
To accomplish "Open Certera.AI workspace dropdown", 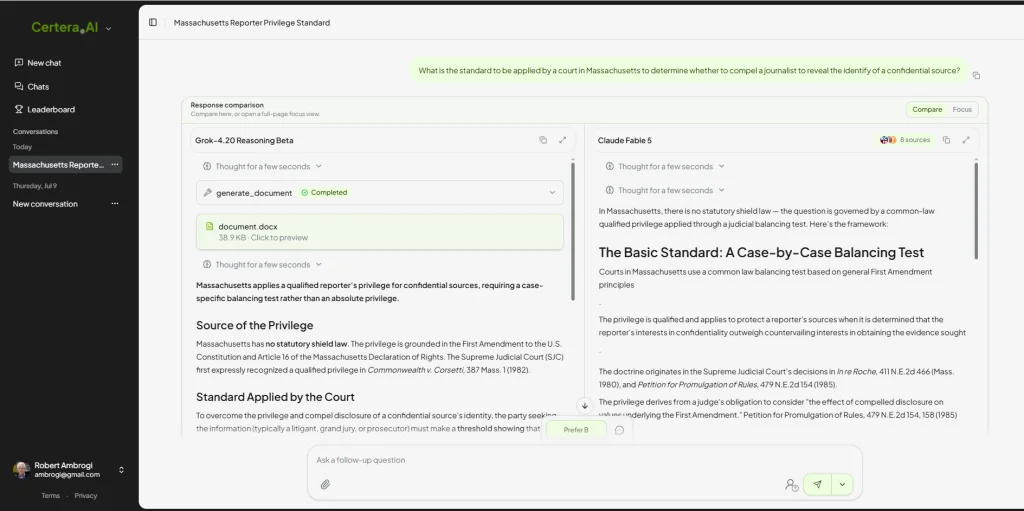I will pyautogui.click(x=108, y=29).
